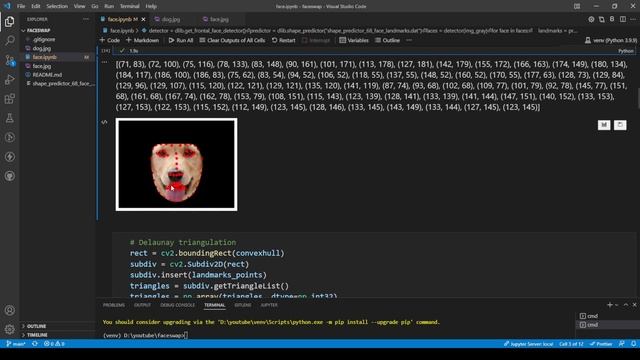The image size is (640, 360).
Task: Open the Explorer view in activity bar
Action: pyautogui.click(x=9, y=22)
